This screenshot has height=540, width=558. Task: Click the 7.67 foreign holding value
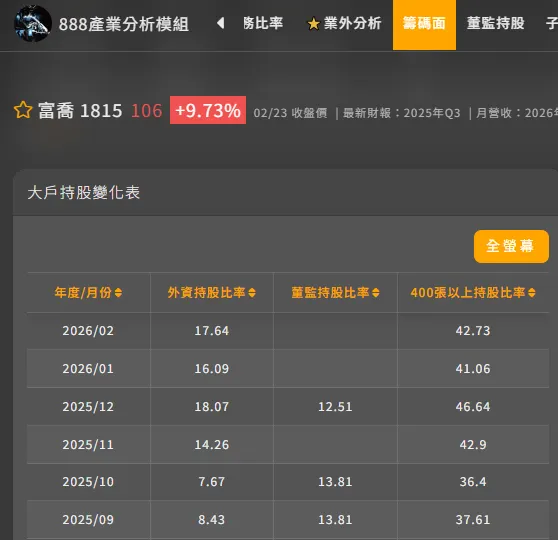point(212,482)
